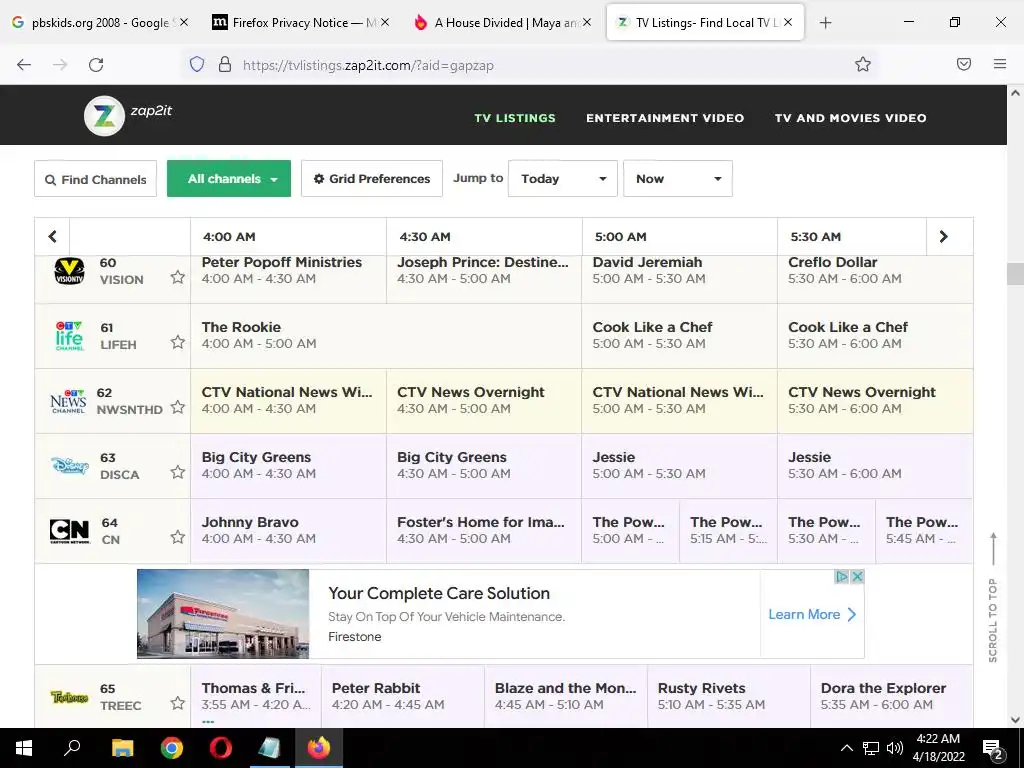
Task: Switch to Firefox Privacy Notice tab
Action: pyautogui.click(x=300, y=23)
